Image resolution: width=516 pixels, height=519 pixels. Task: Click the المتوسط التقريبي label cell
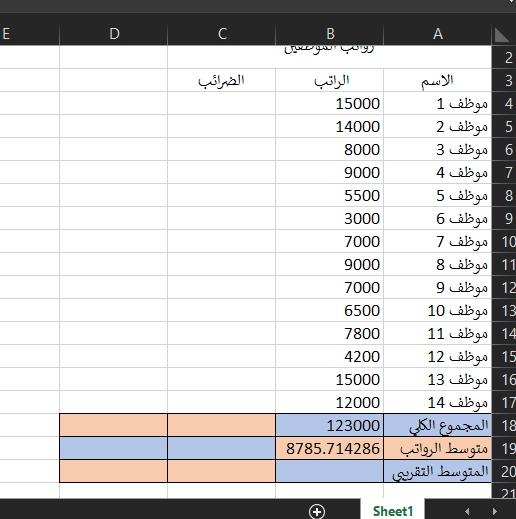tap(438, 471)
